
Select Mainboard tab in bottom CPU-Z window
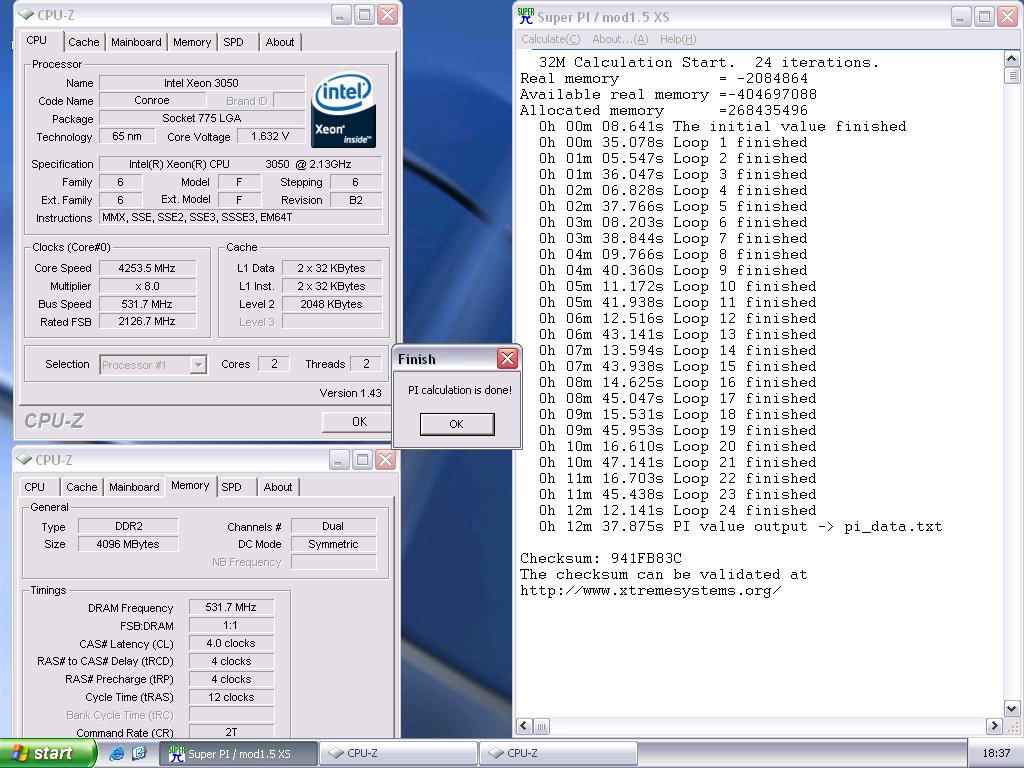pyautogui.click(x=134, y=487)
